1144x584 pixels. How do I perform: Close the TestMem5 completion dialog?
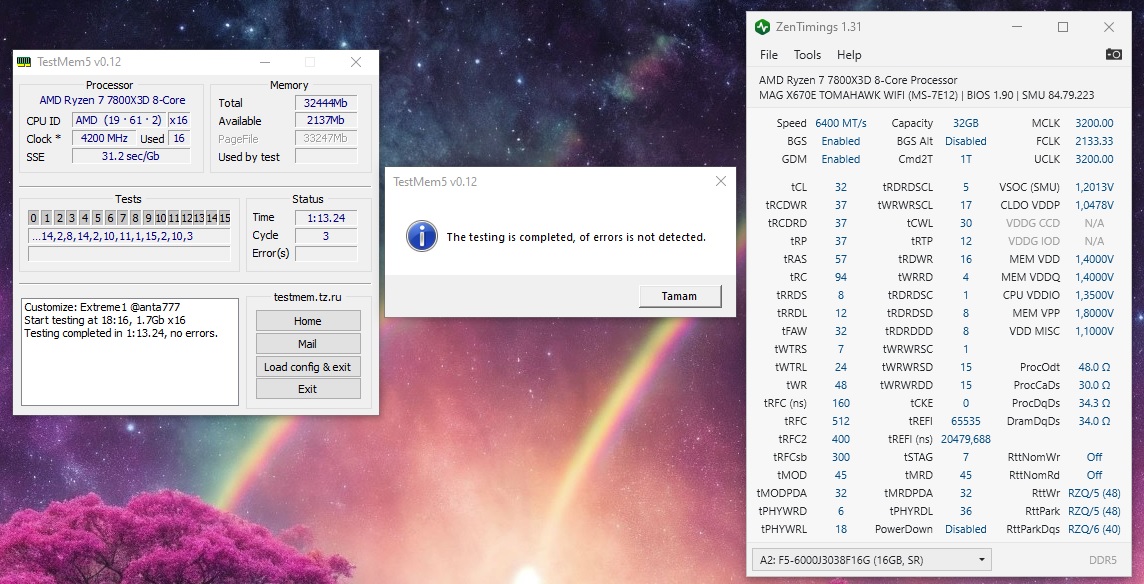click(721, 181)
